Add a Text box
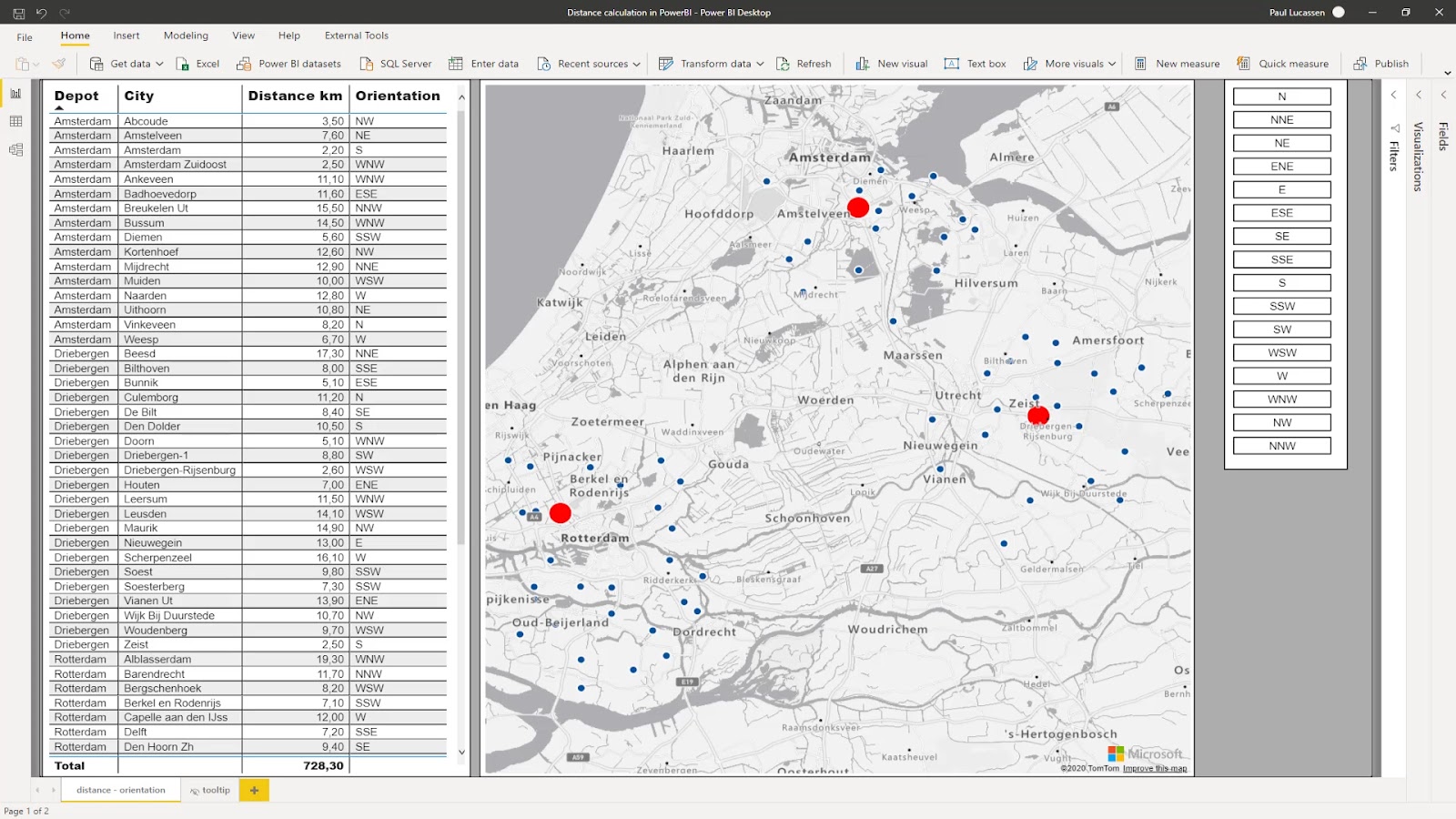The width and height of the screenshot is (1456, 819). (975, 64)
